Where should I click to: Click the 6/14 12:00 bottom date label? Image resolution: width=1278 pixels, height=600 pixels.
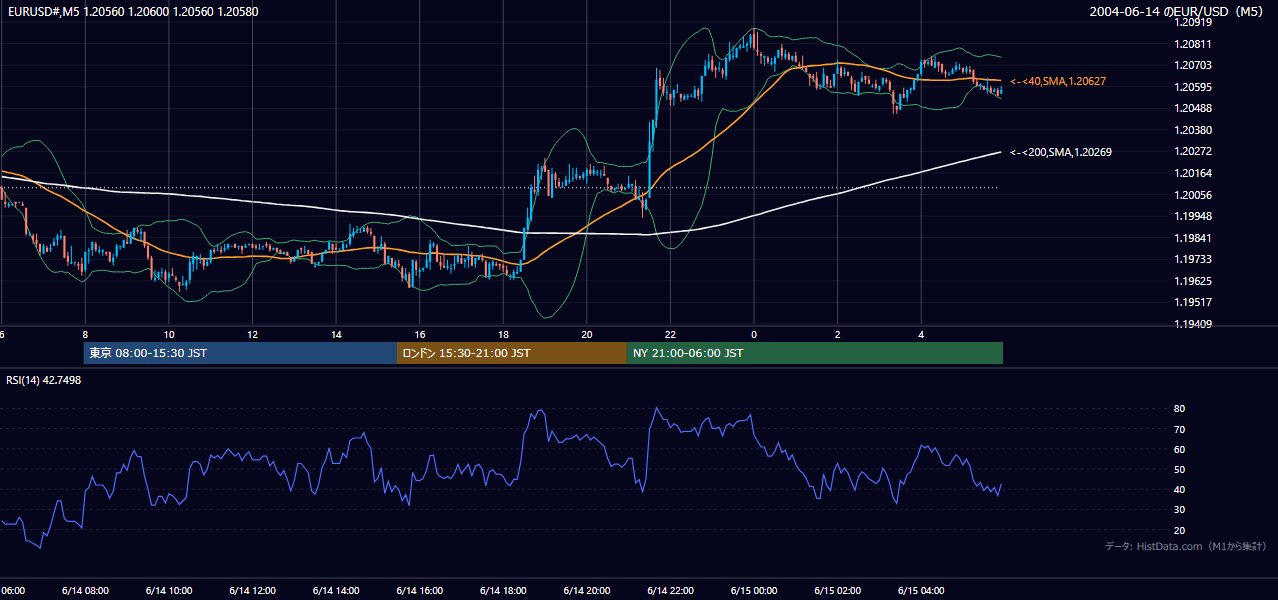(x=253, y=590)
